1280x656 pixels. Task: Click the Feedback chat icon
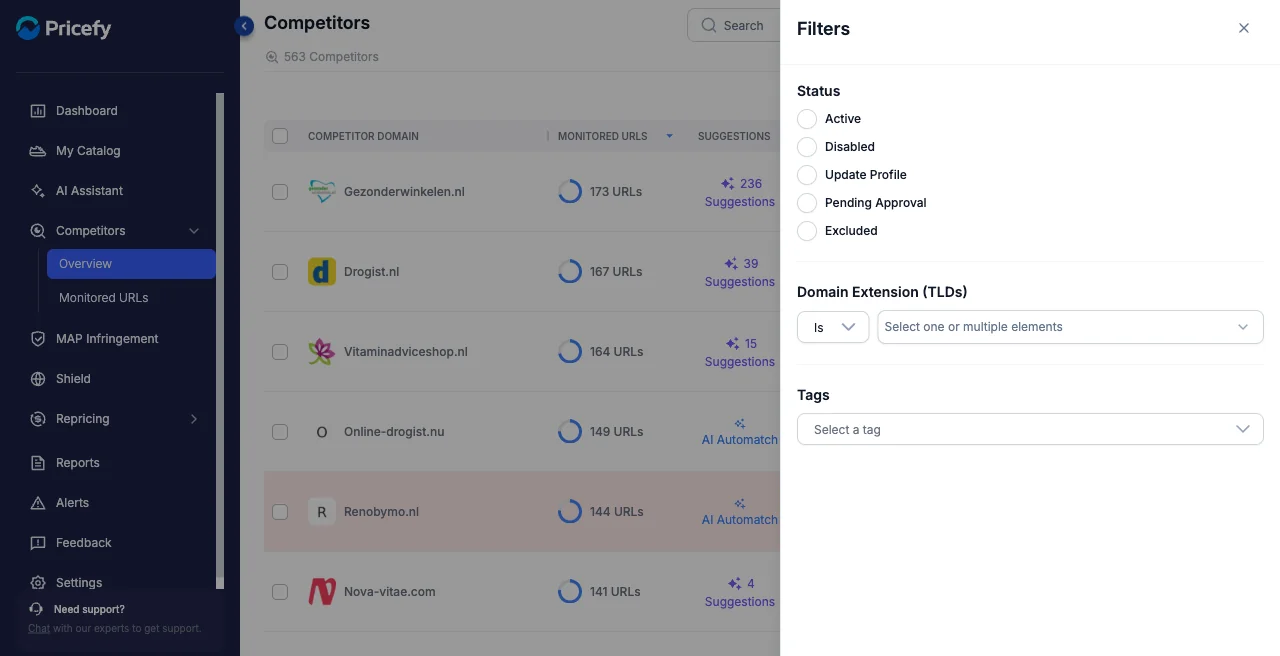pyautogui.click(x=38, y=543)
